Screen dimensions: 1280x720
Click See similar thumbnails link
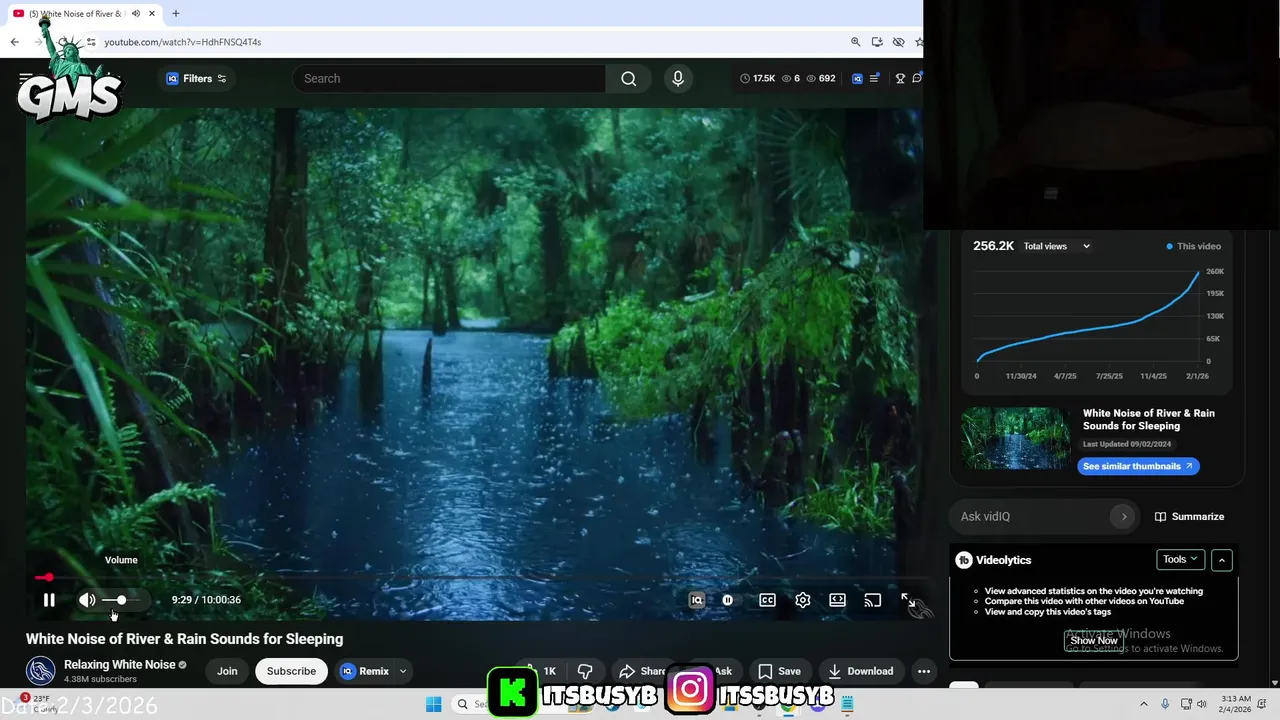tap(1138, 466)
